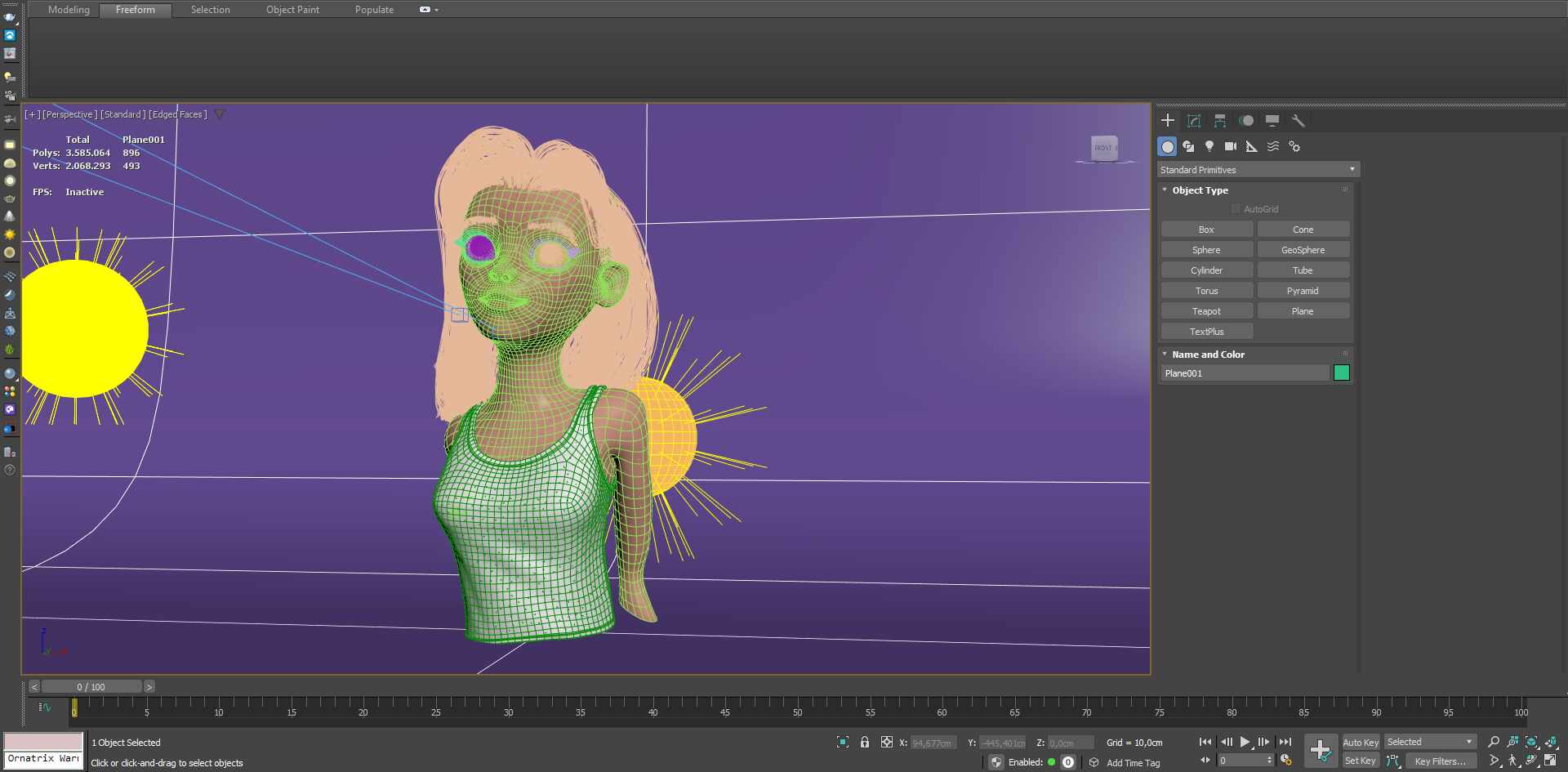This screenshot has width=1568, height=772.
Task: Open the Standard Primitives dropdown
Action: [1258, 170]
